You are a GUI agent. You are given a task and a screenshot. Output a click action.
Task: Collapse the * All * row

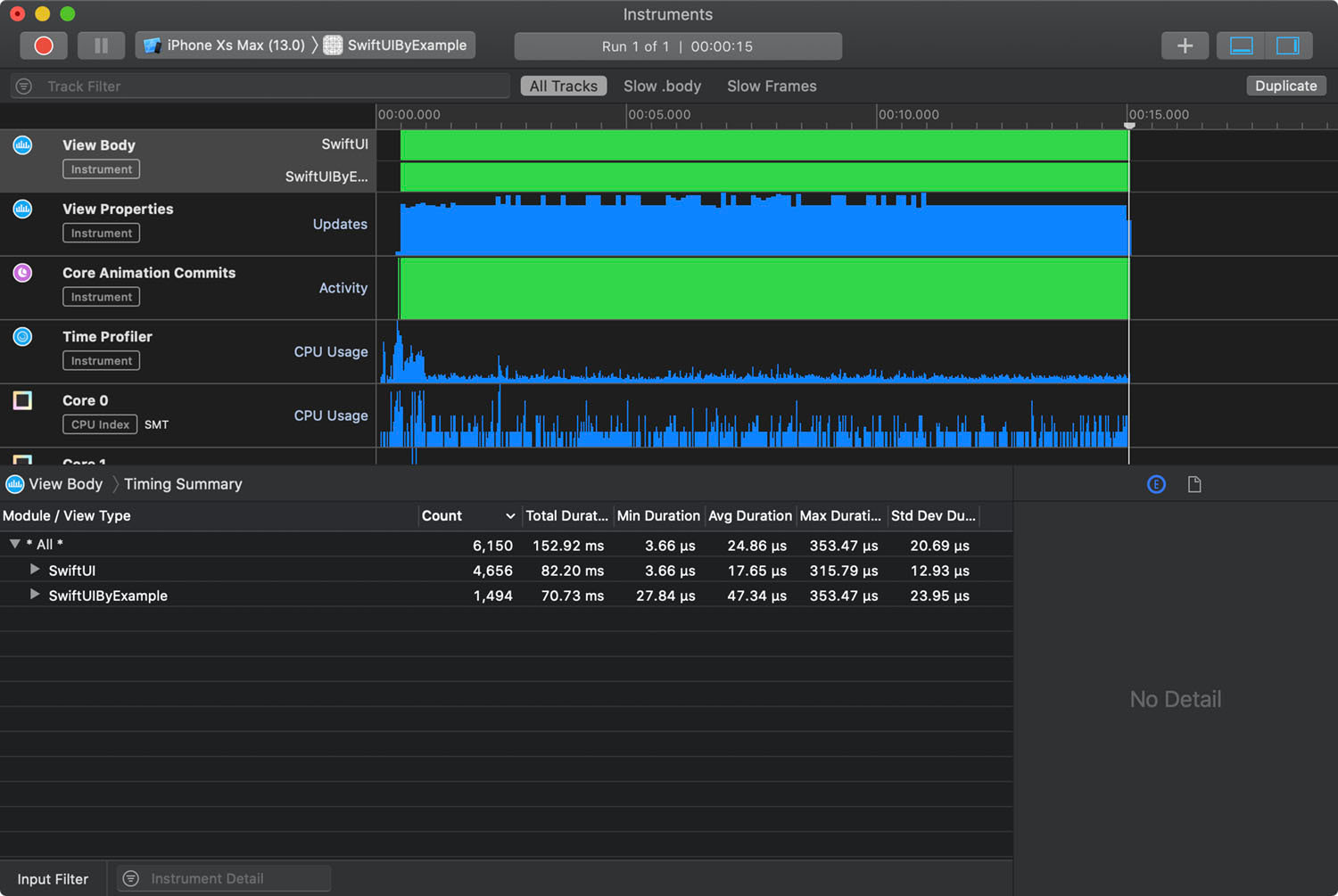tap(14, 544)
